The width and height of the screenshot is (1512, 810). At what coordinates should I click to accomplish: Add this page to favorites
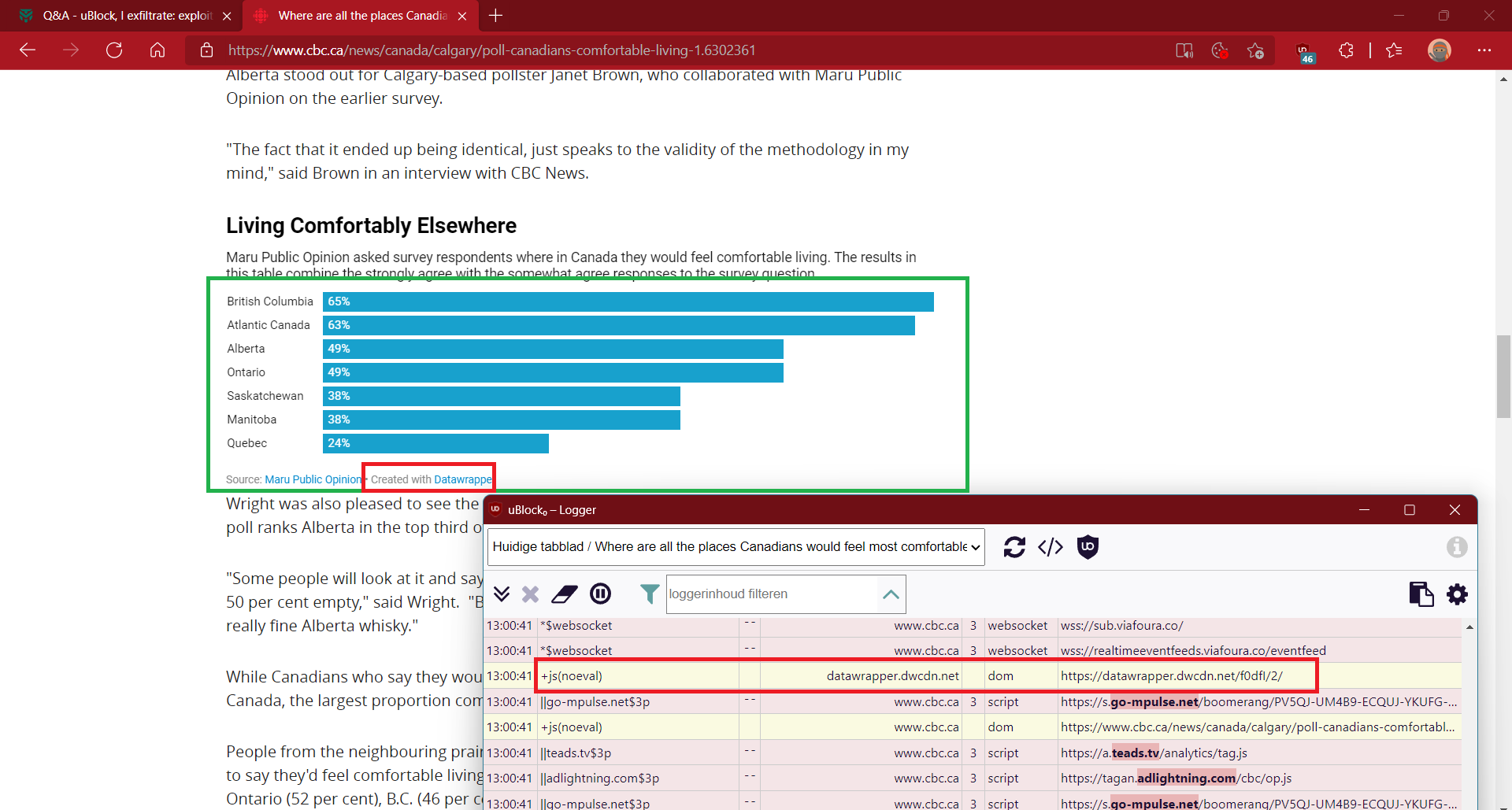click(x=1256, y=50)
